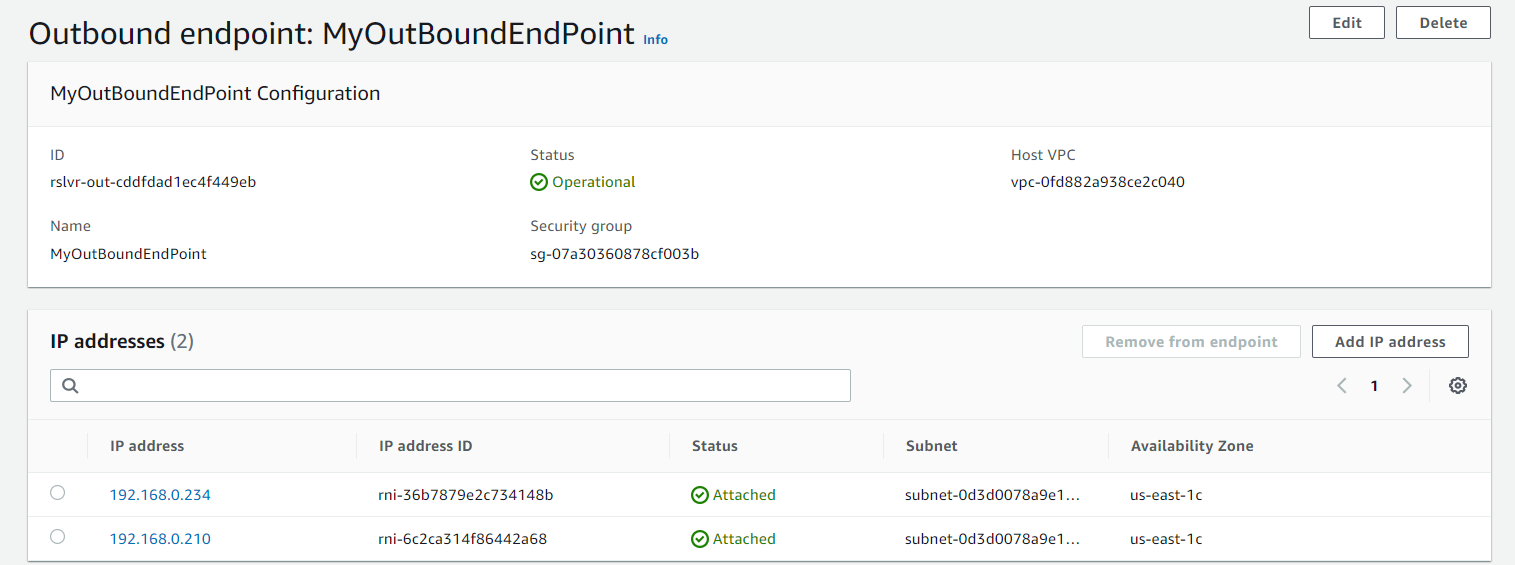
Task: Click the Edit button
Action: point(1346,23)
